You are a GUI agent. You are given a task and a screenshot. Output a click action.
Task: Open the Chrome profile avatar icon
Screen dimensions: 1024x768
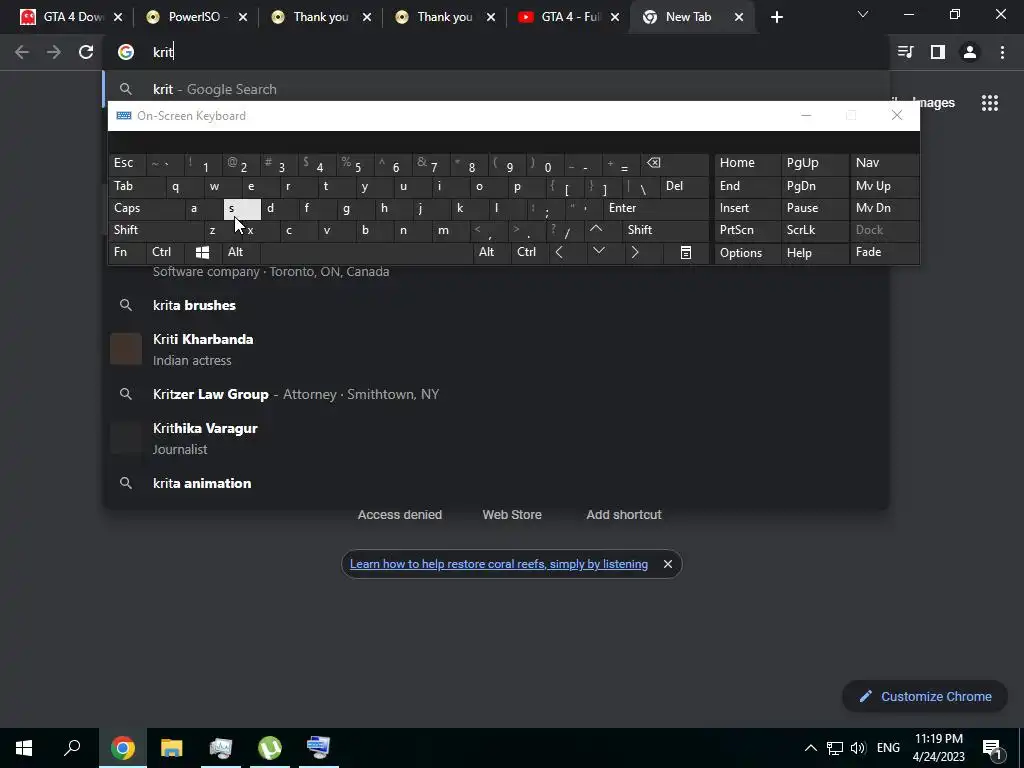click(970, 52)
